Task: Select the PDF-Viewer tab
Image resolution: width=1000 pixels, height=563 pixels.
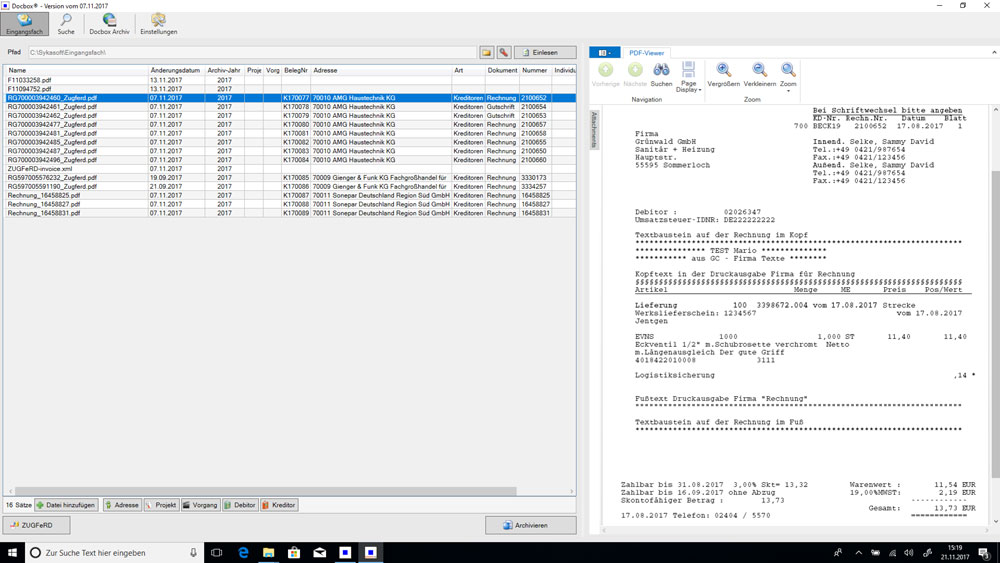Action: [x=647, y=52]
